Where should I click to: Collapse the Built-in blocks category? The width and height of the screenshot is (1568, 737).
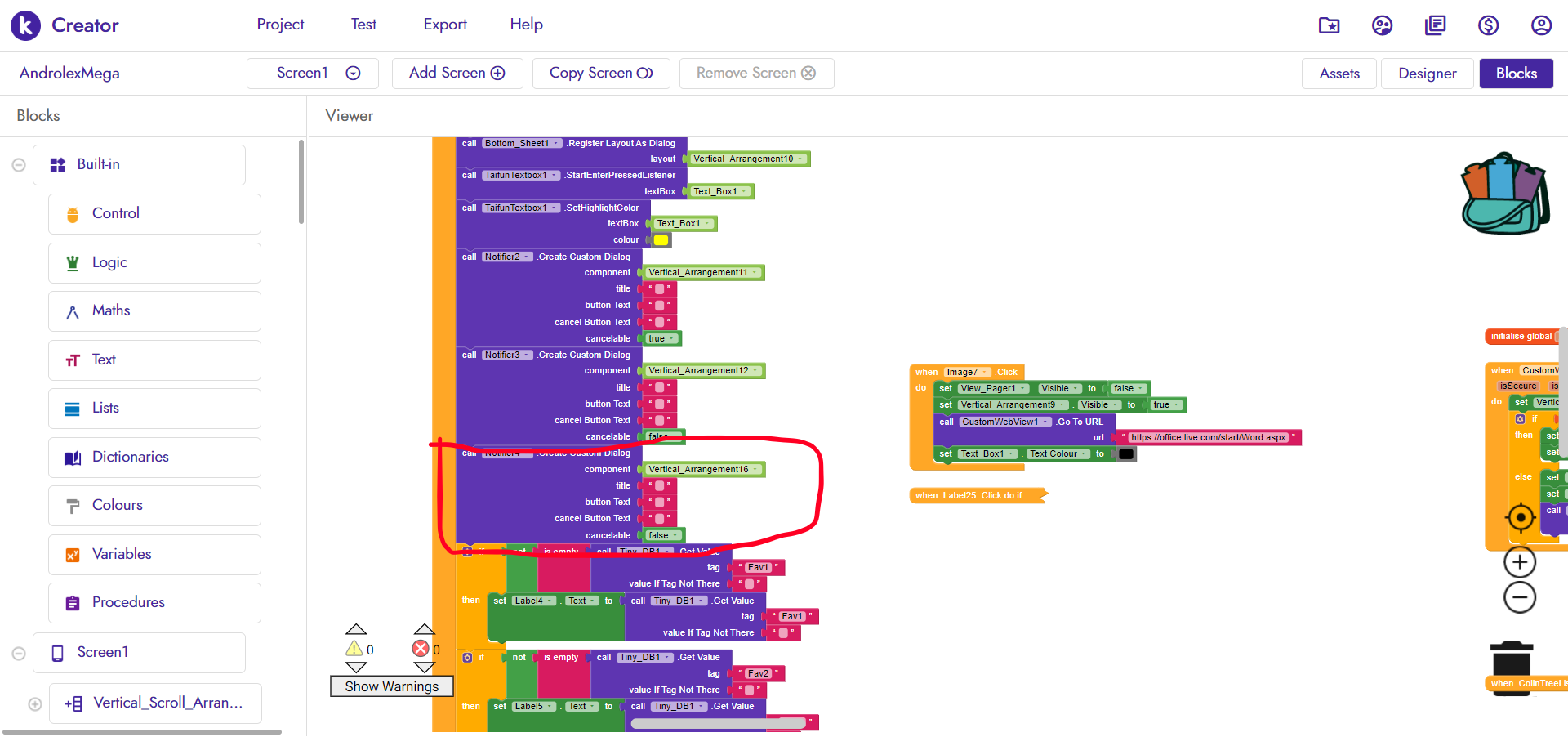click(x=18, y=165)
